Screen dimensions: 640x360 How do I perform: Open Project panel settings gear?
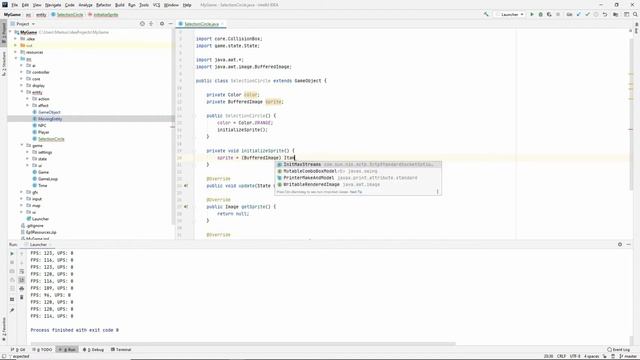pyautogui.click(x=162, y=24)
